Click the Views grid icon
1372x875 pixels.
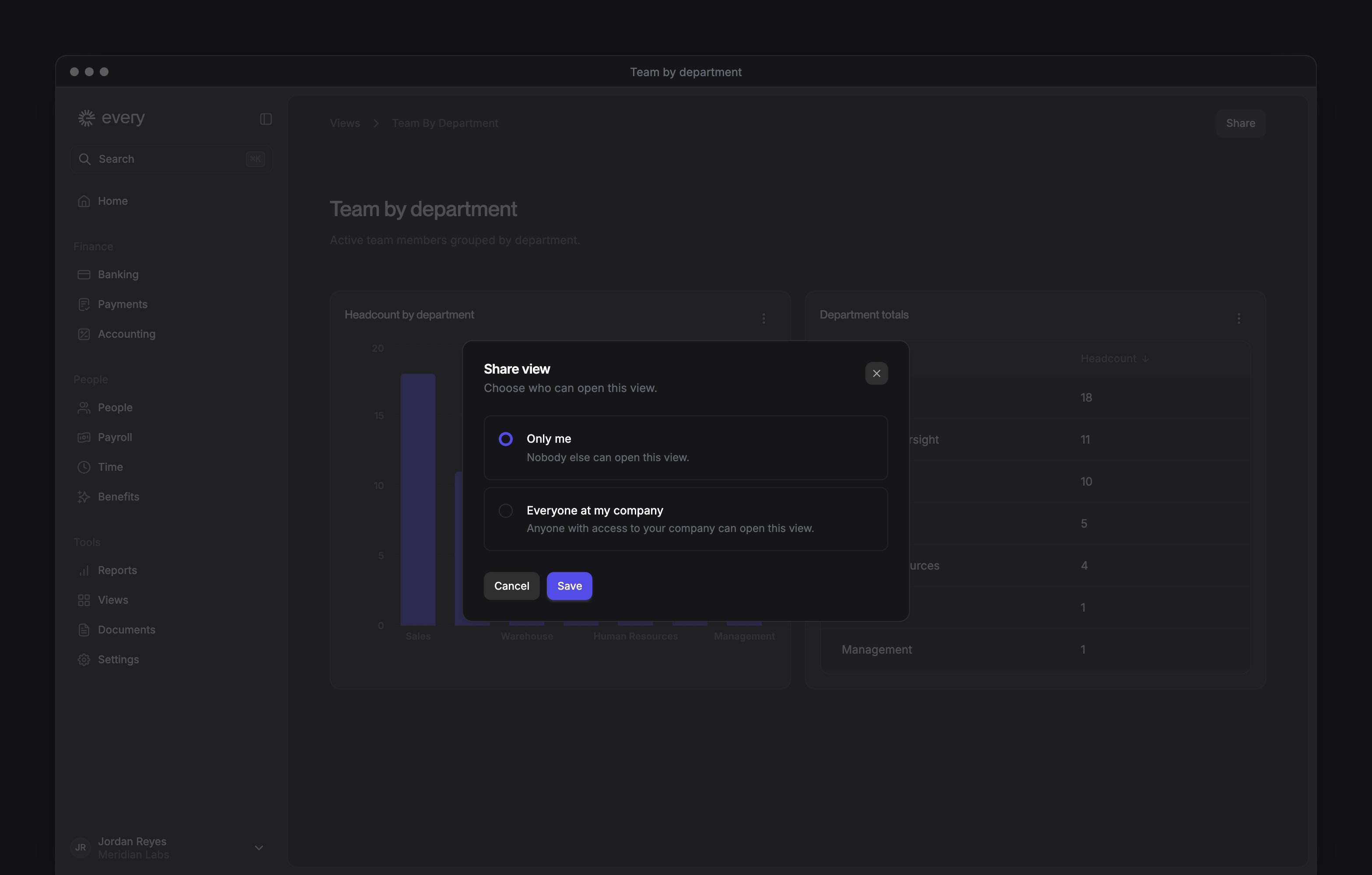pyautogui.click(x=84, y=600)
